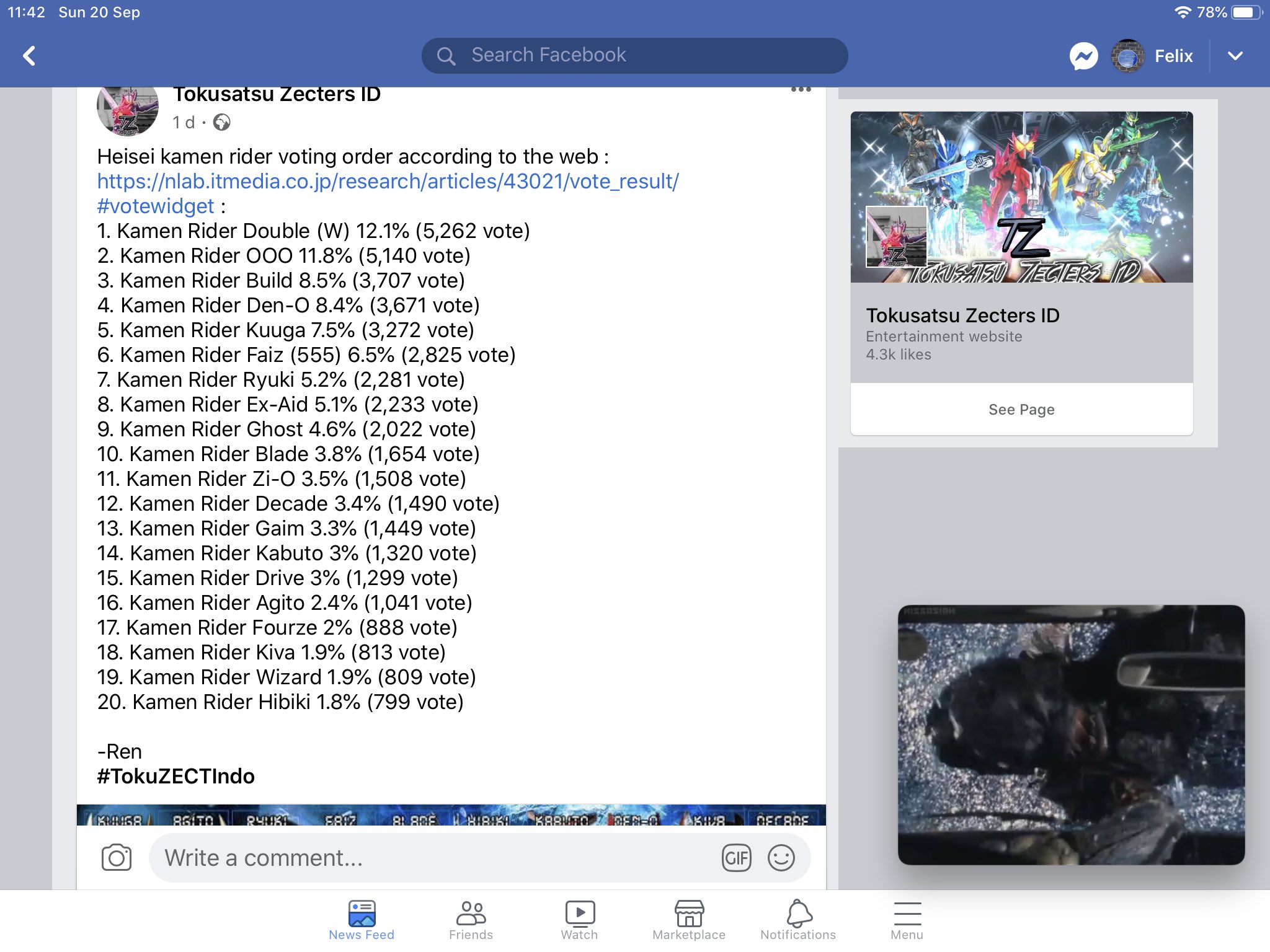Screen dimensions: 1270x952
Task: Attach a photo using the camera icon
Action: click(x=117, y=858)
